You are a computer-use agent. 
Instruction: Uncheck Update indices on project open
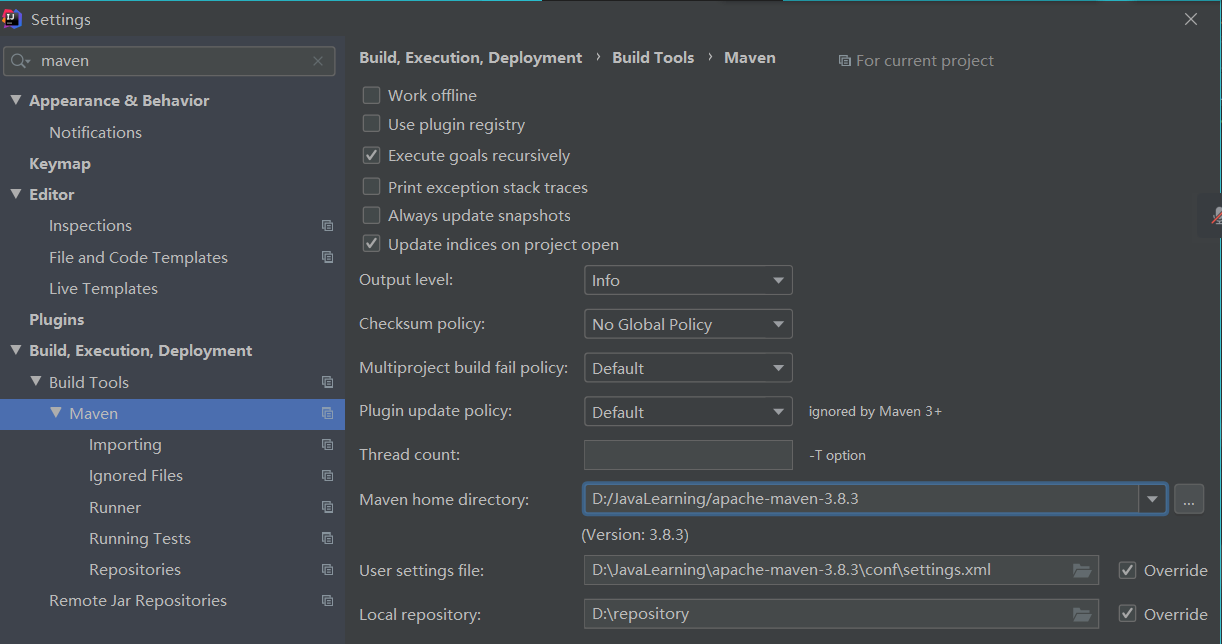[371, 244]
